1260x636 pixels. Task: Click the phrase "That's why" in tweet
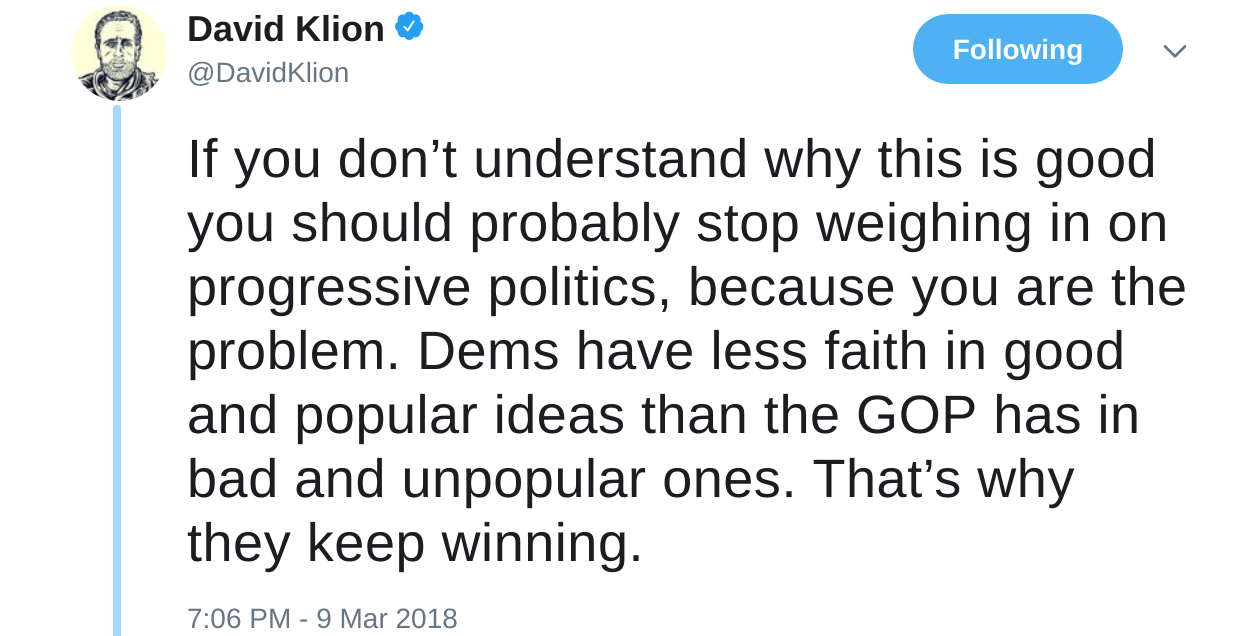[x=943, y=479]
